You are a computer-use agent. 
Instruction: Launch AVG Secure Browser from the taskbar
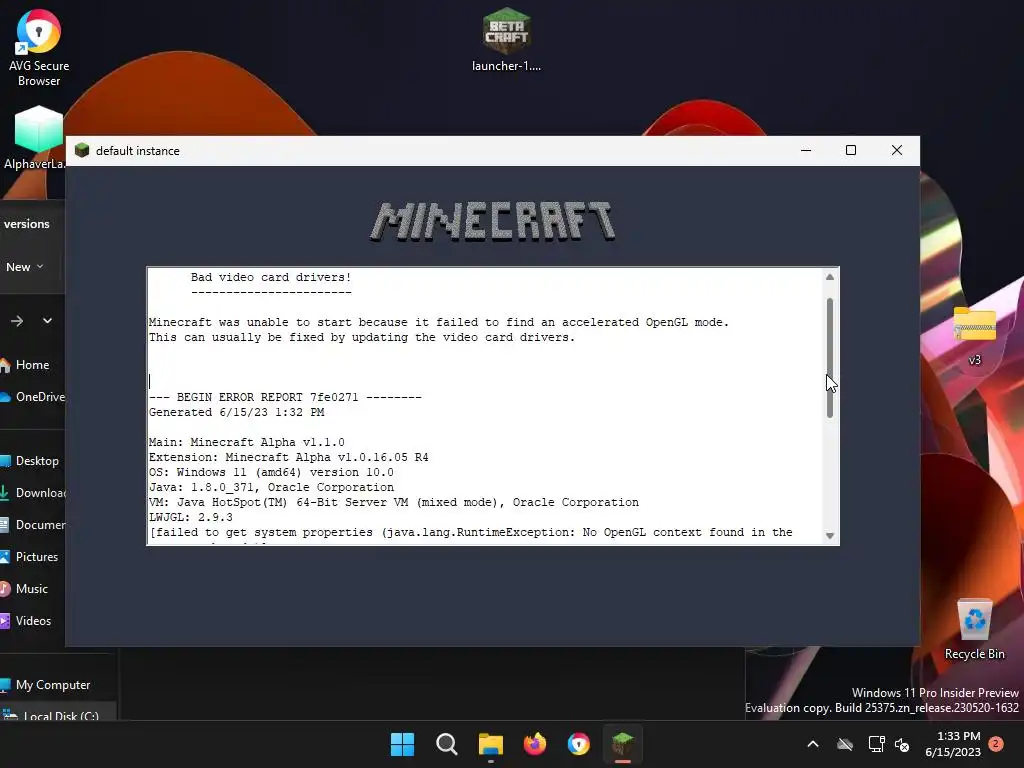click(x=579, y=744)
